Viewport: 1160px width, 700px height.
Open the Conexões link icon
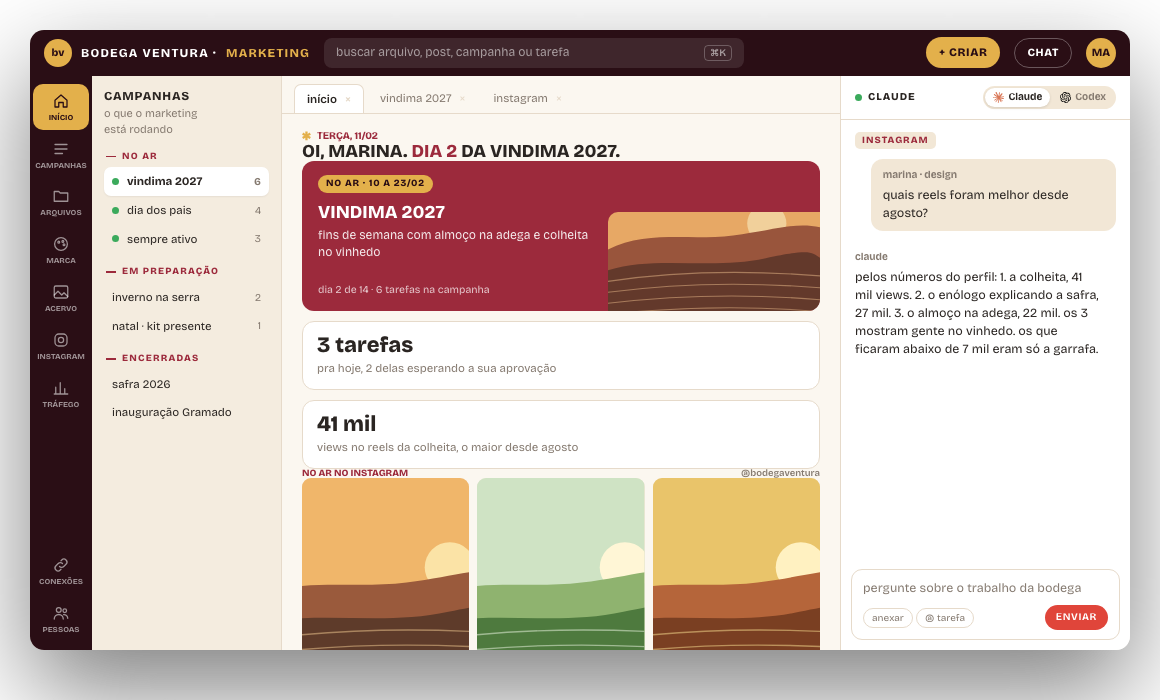coord(61,571)
